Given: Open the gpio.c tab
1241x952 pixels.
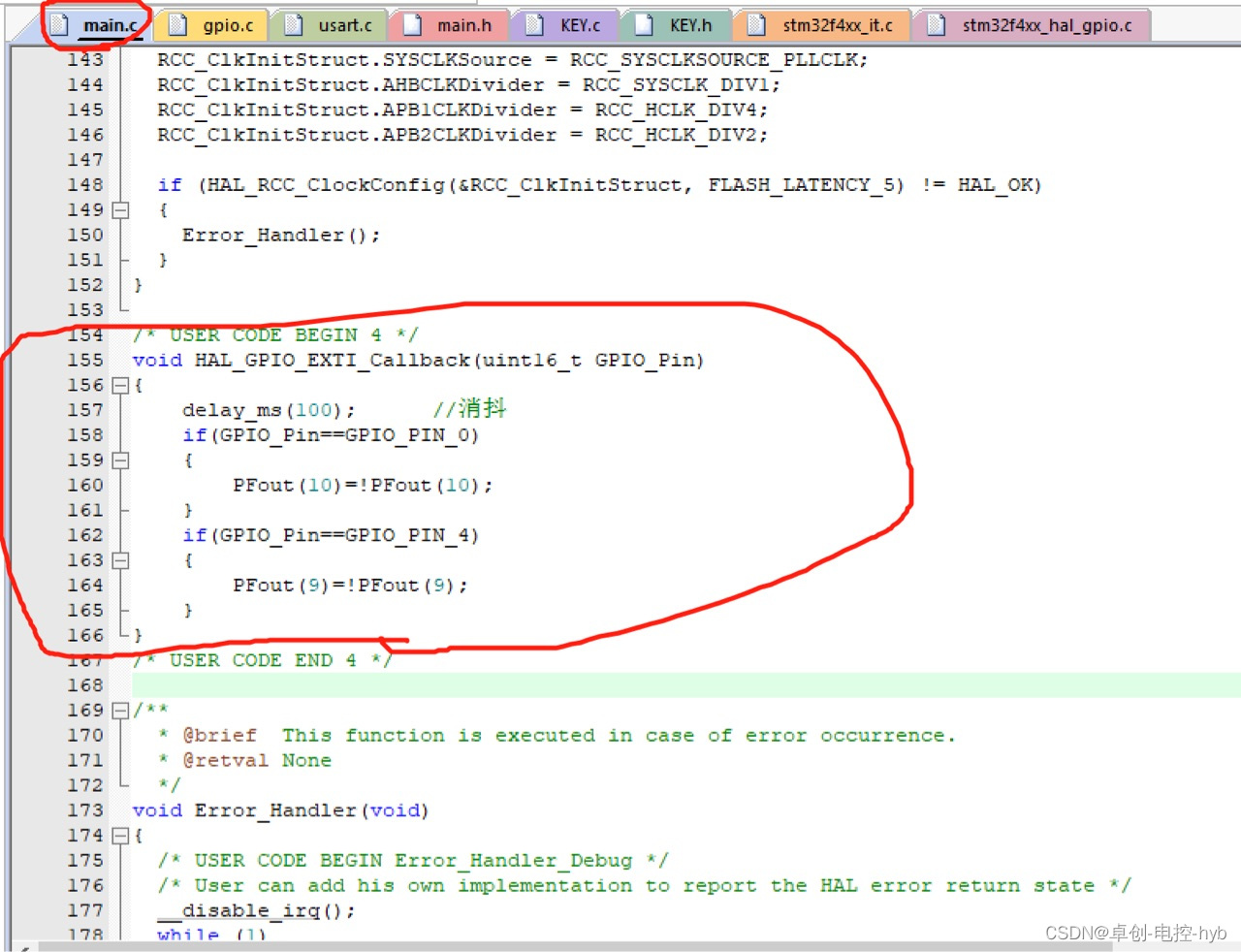Looking at the screenshot, I should [x=213, y=25].
